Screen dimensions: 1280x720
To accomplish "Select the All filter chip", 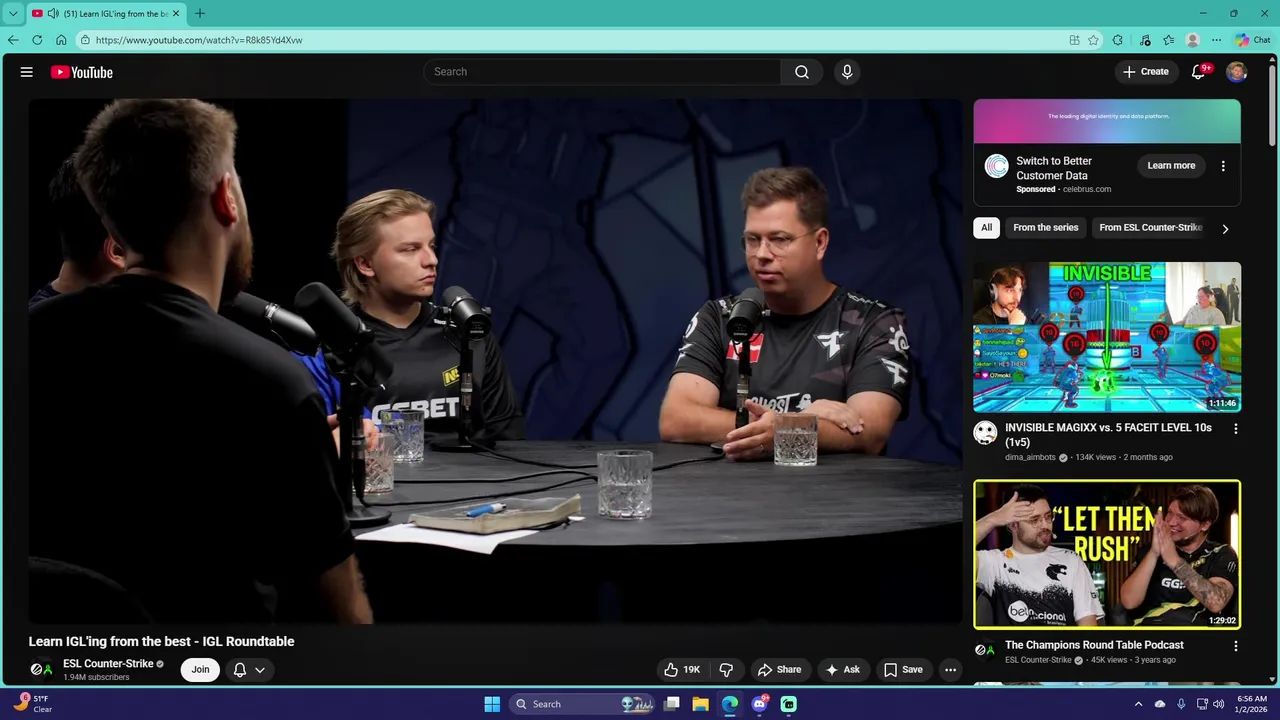I will (x=986, y=228).
